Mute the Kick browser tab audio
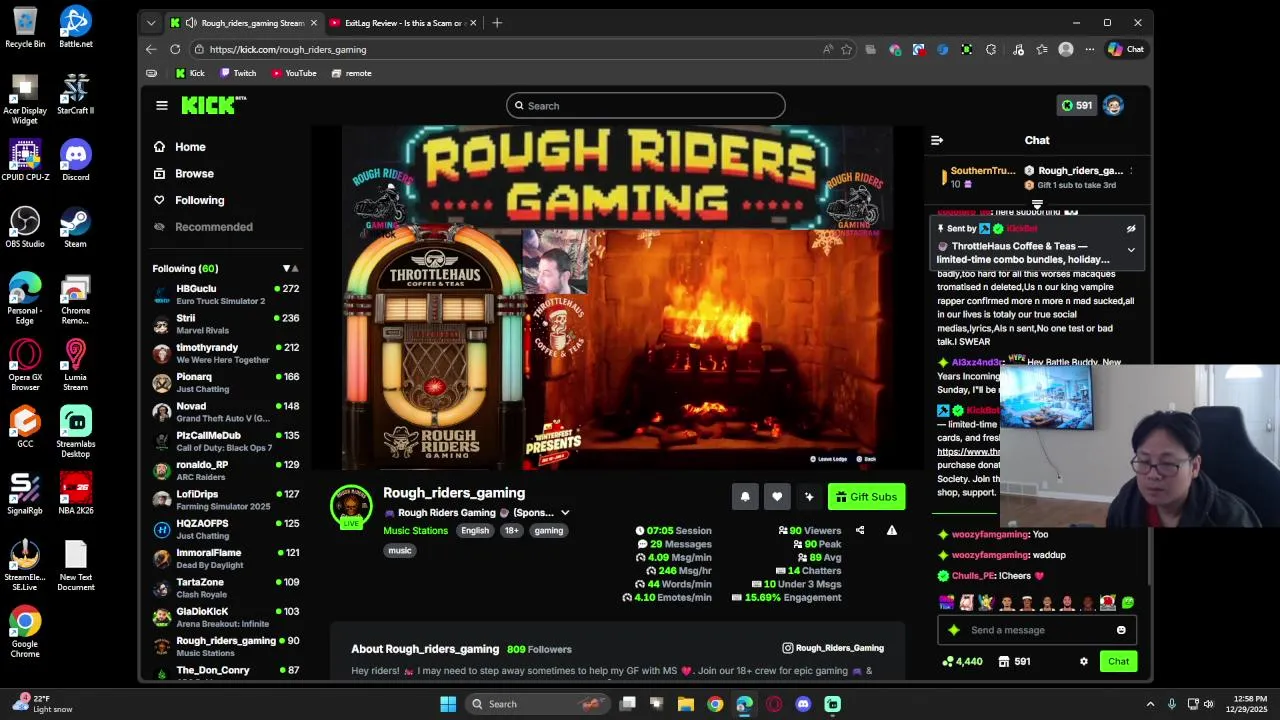This screenshot has height=720, width=1280. (x=191, y=23)
